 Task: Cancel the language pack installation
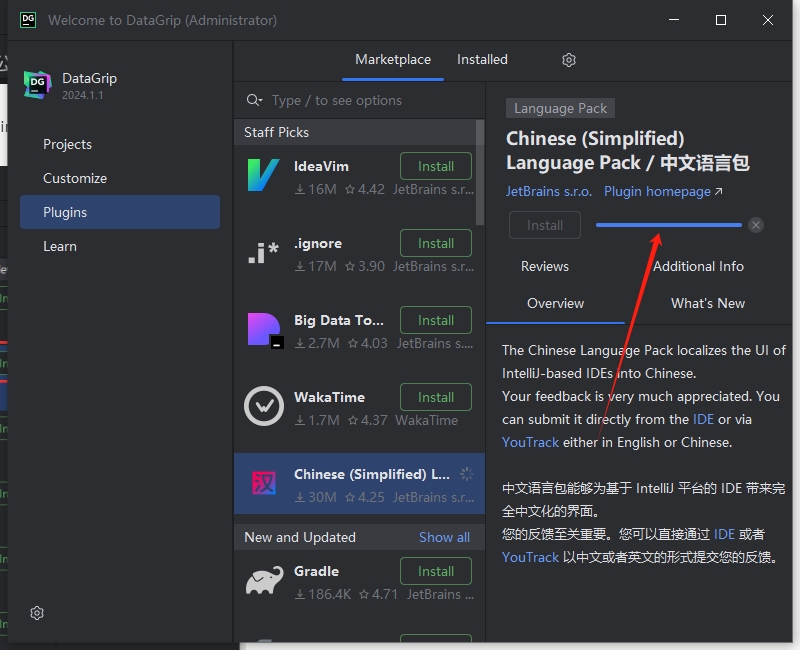click(756, 225)
